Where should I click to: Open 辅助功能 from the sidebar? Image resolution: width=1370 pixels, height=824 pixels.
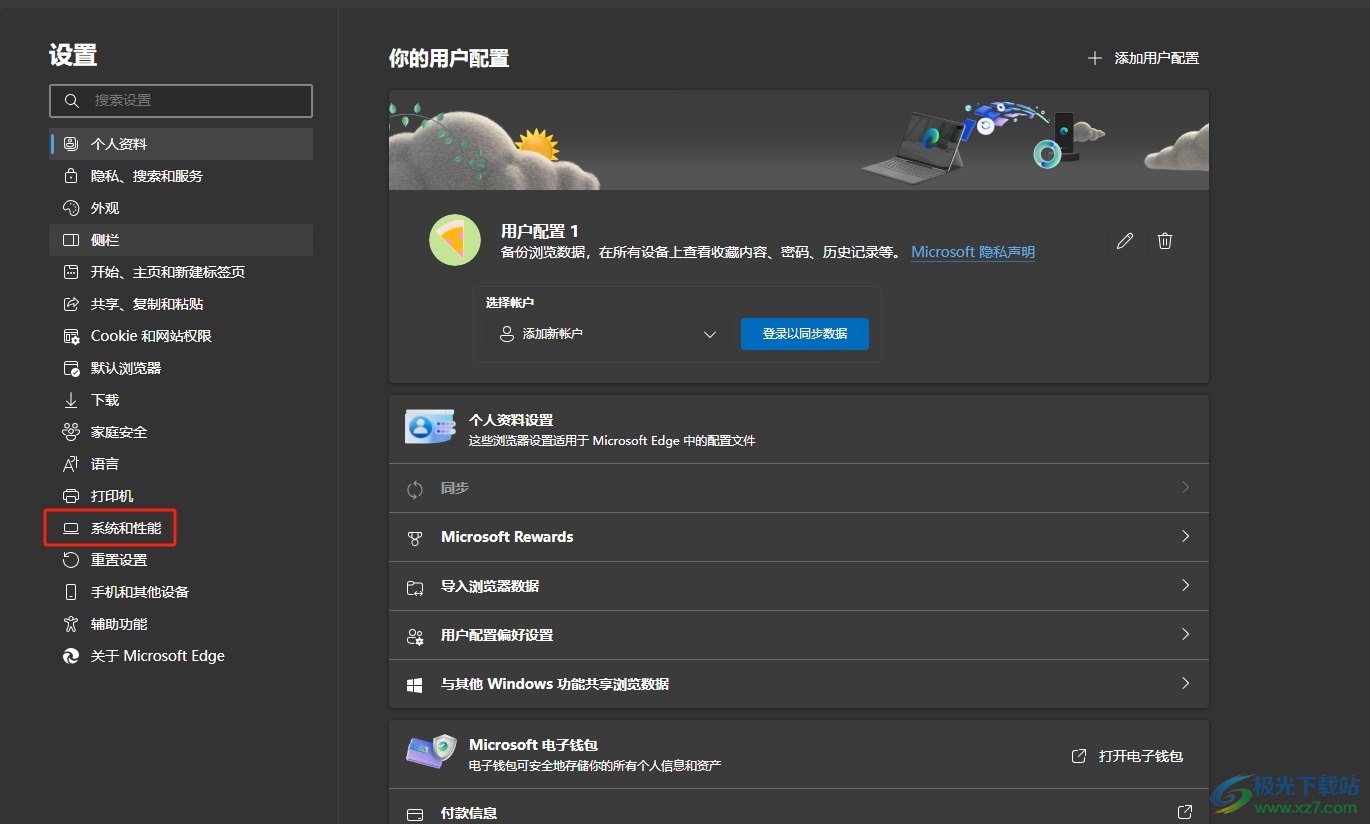pyautogui.click(x=181, y=624)
